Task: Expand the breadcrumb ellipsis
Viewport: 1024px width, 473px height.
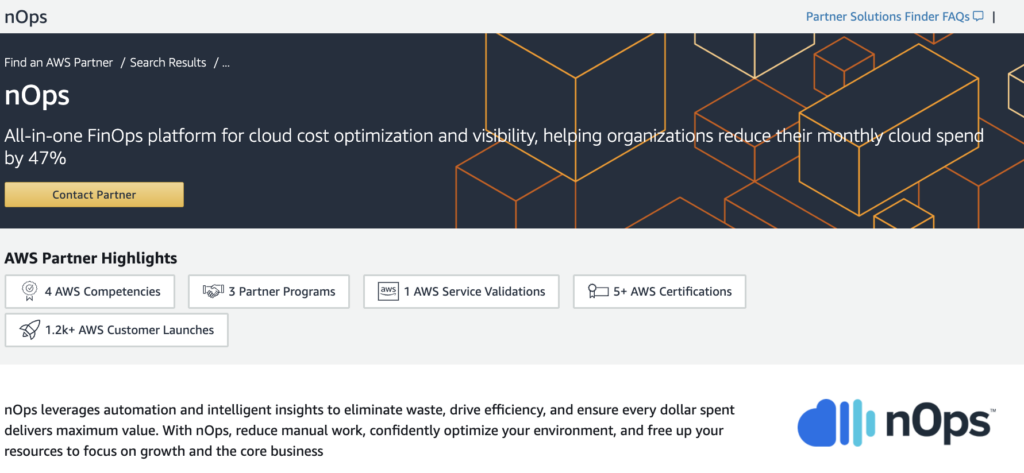Action: (226, 62)
